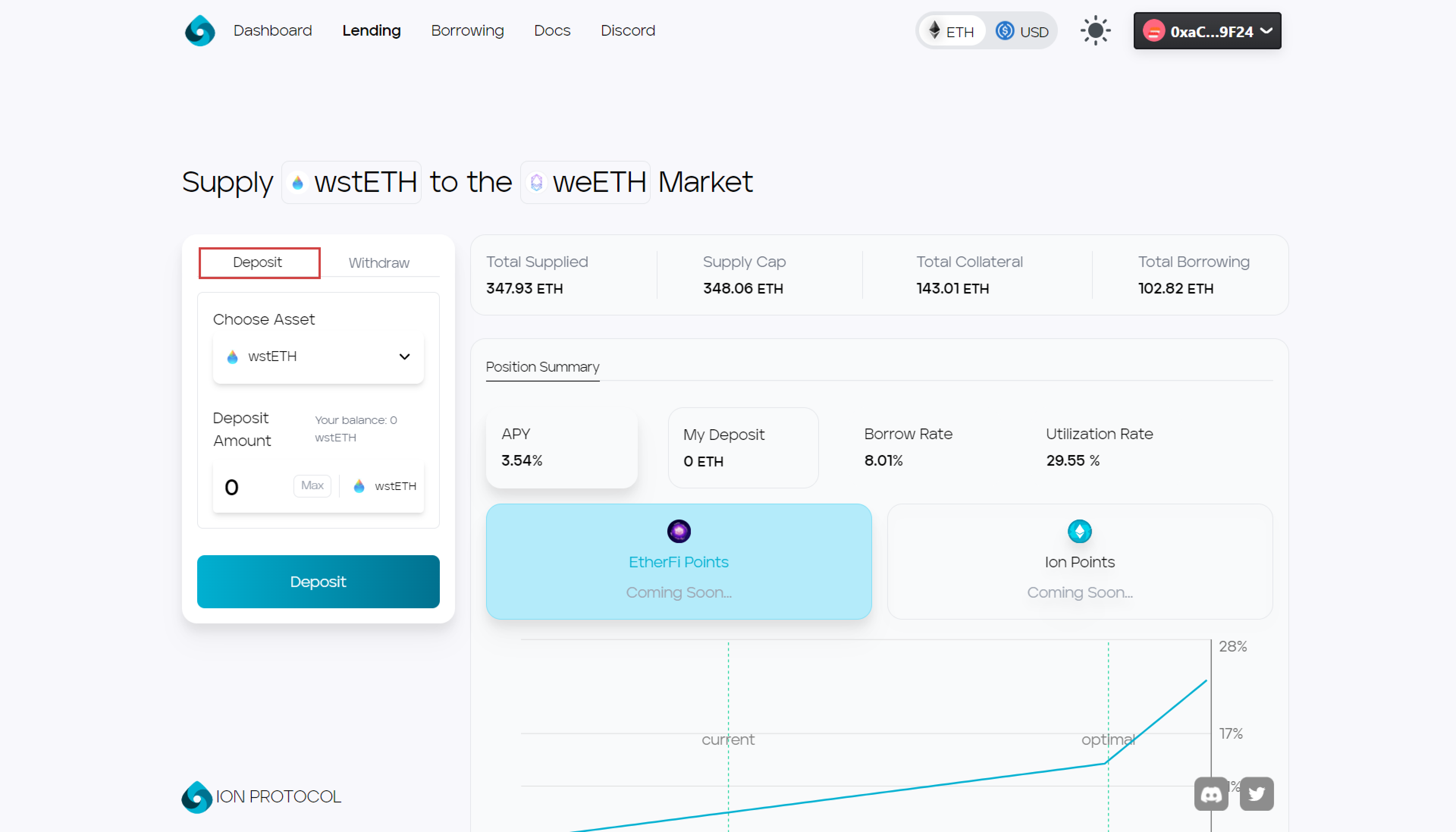The width and height of the screenshot is (1456, 832).
Task: Click the Ion Protocol logo in navbar
Action: [199, 31]
